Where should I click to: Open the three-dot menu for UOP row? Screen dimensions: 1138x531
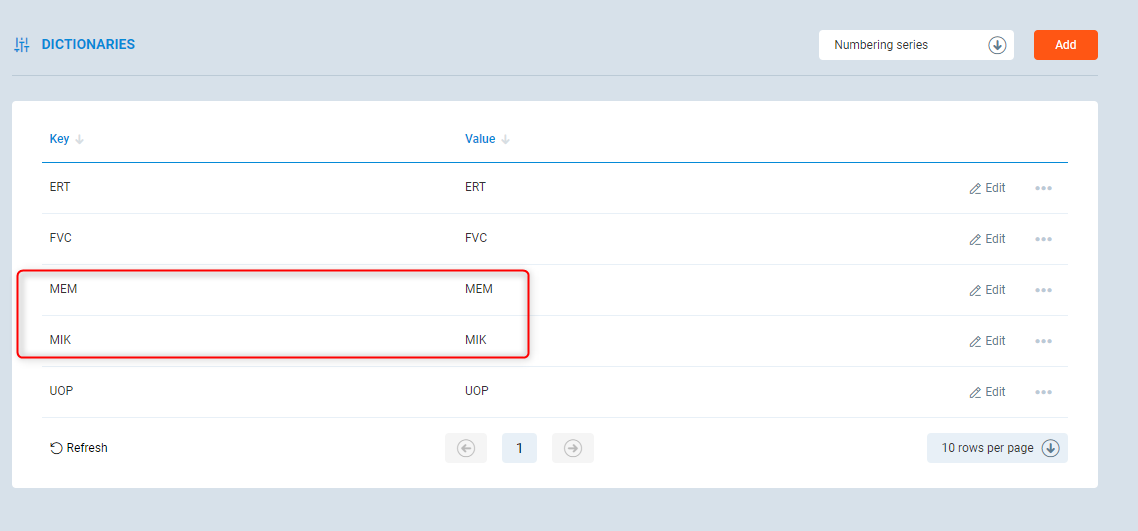click(1043, 392)
